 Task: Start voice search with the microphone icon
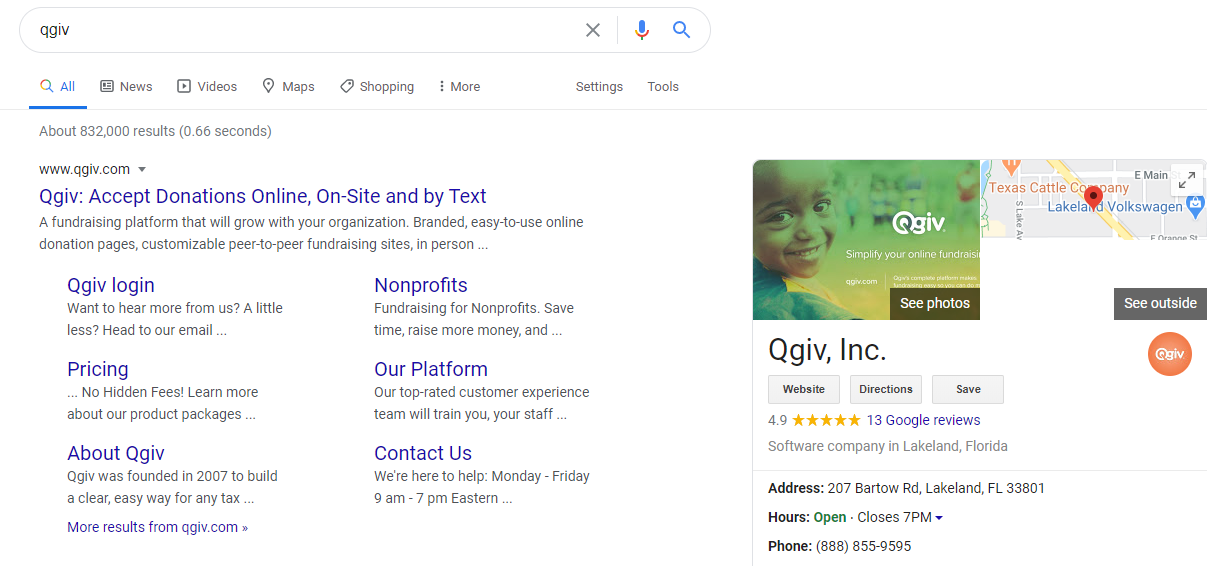(642, 30)
